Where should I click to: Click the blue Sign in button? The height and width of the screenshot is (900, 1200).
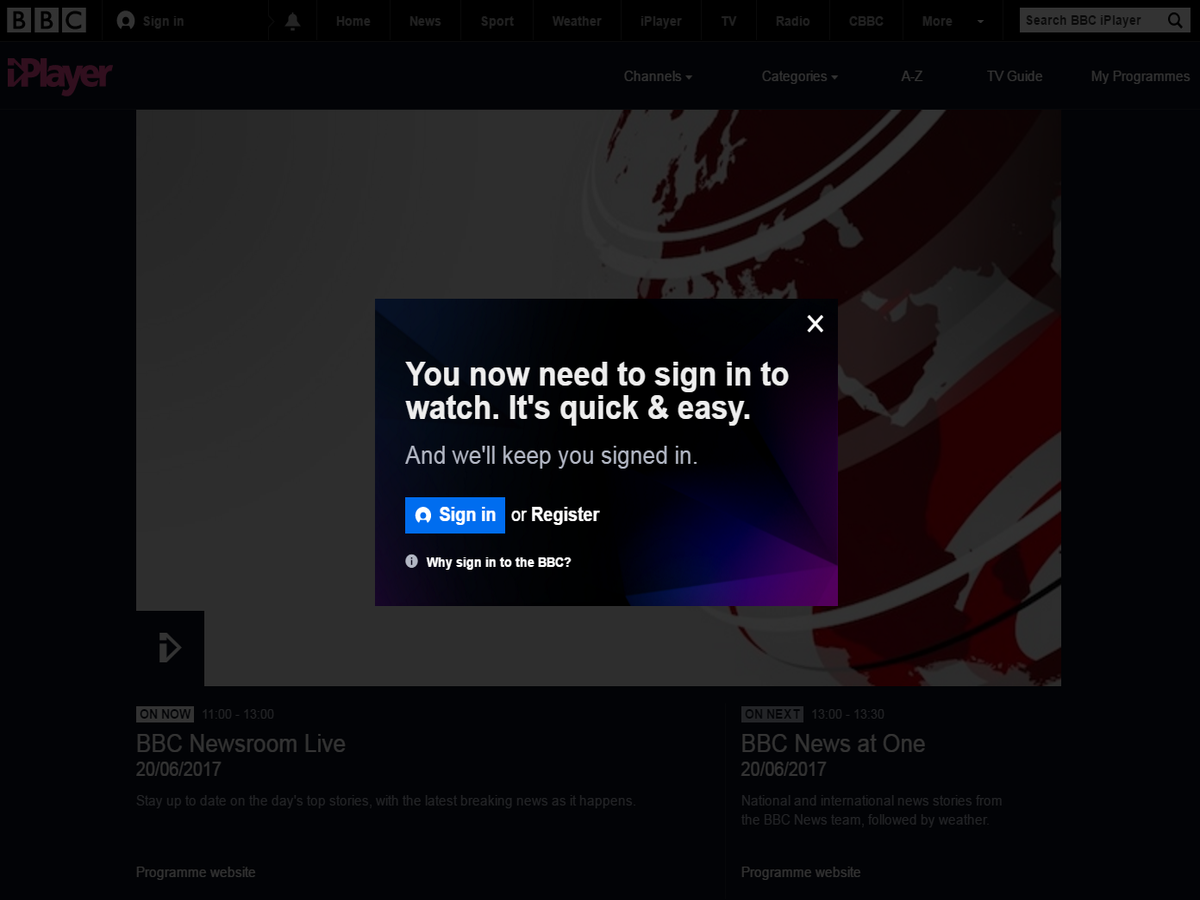pos(455,515)
